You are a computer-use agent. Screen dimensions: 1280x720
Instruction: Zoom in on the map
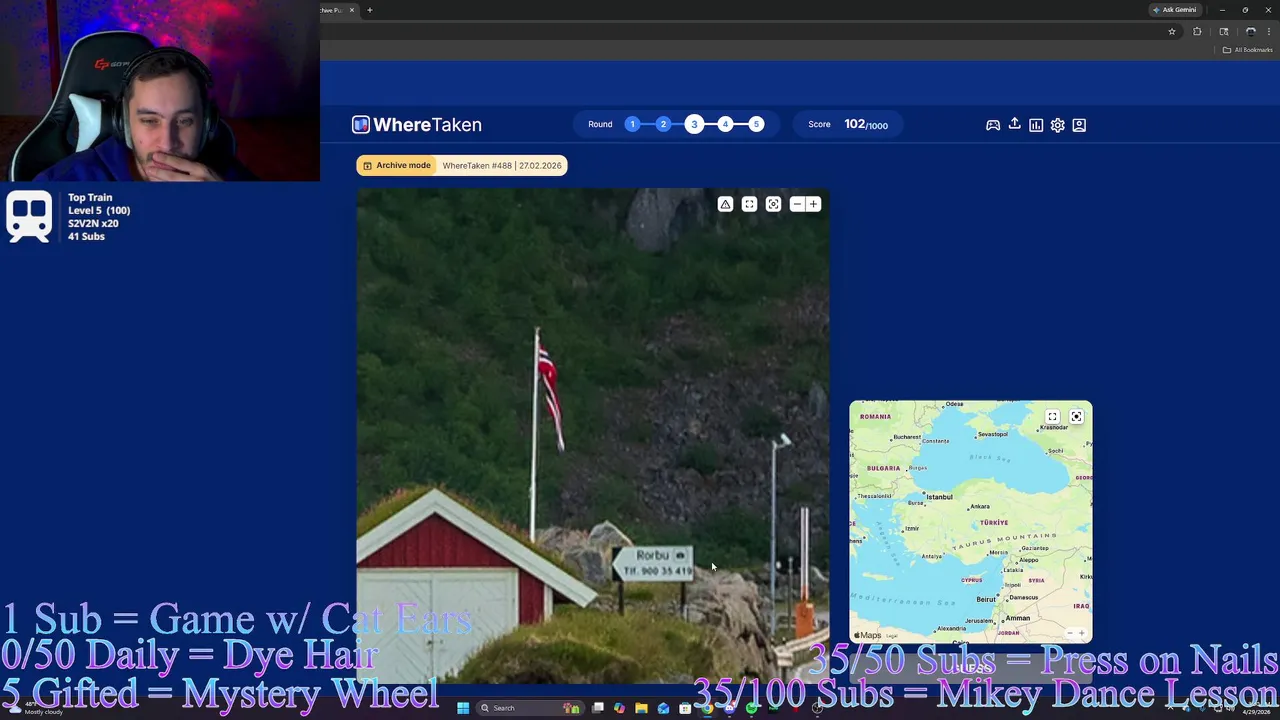[1082, 633]
